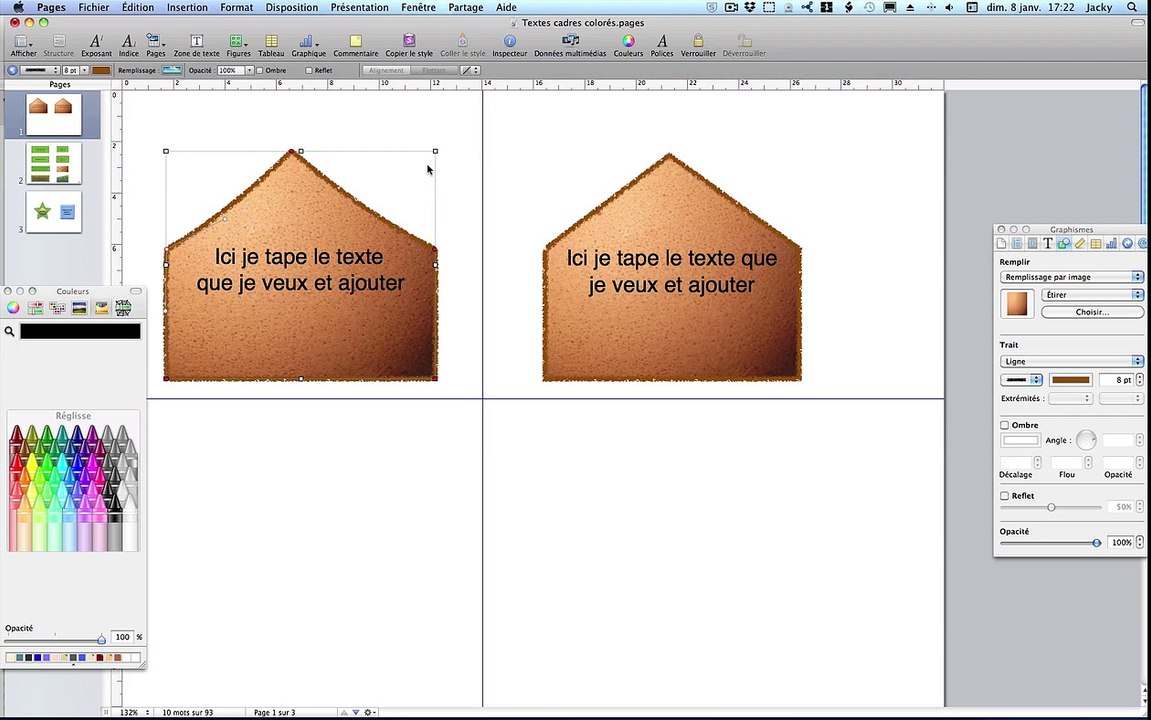Add a Commentaire note

click(x=355, y=46)
